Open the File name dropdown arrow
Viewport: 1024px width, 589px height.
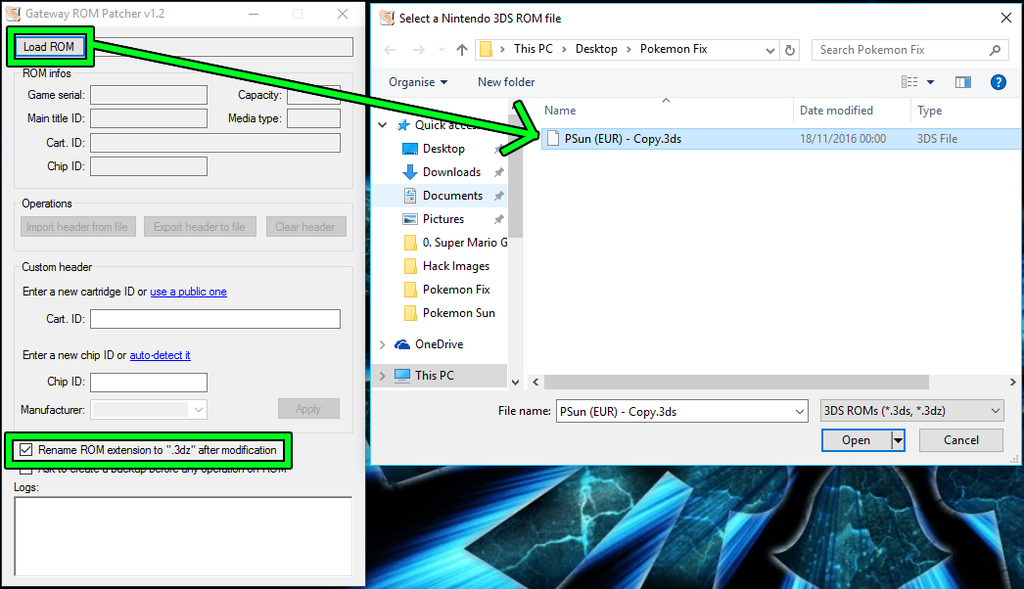click(800, 411)
